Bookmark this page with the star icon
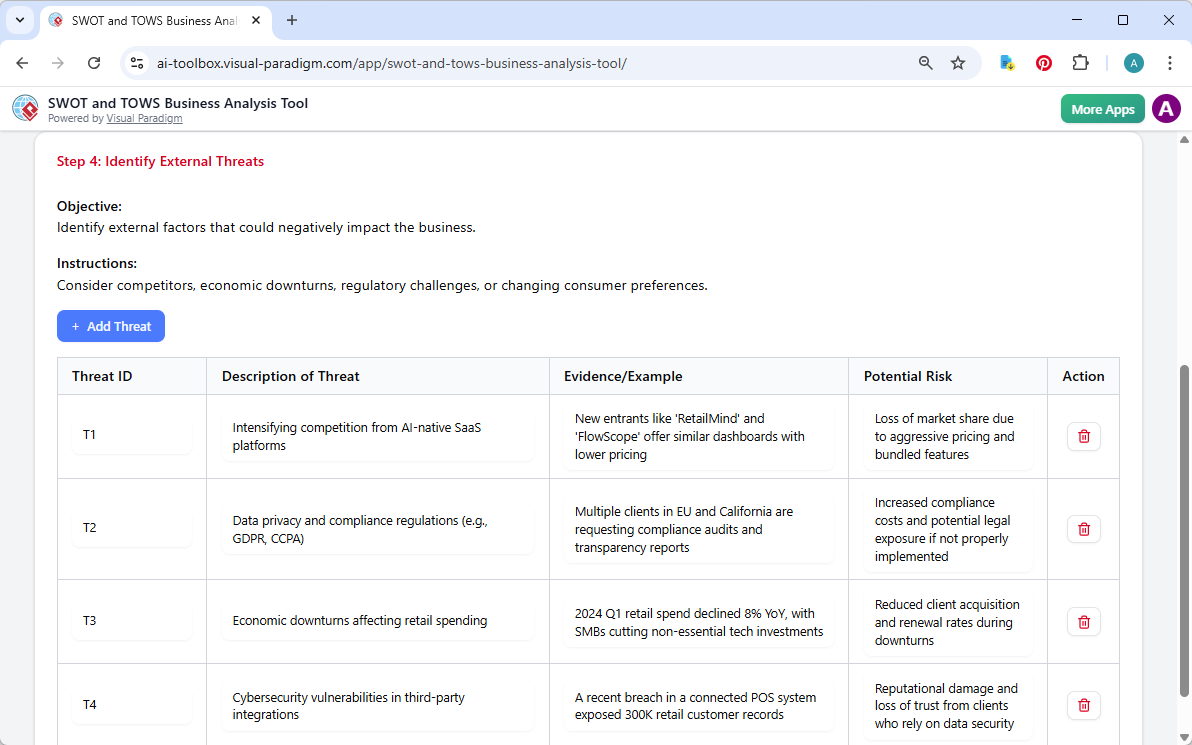 point(958,62)
